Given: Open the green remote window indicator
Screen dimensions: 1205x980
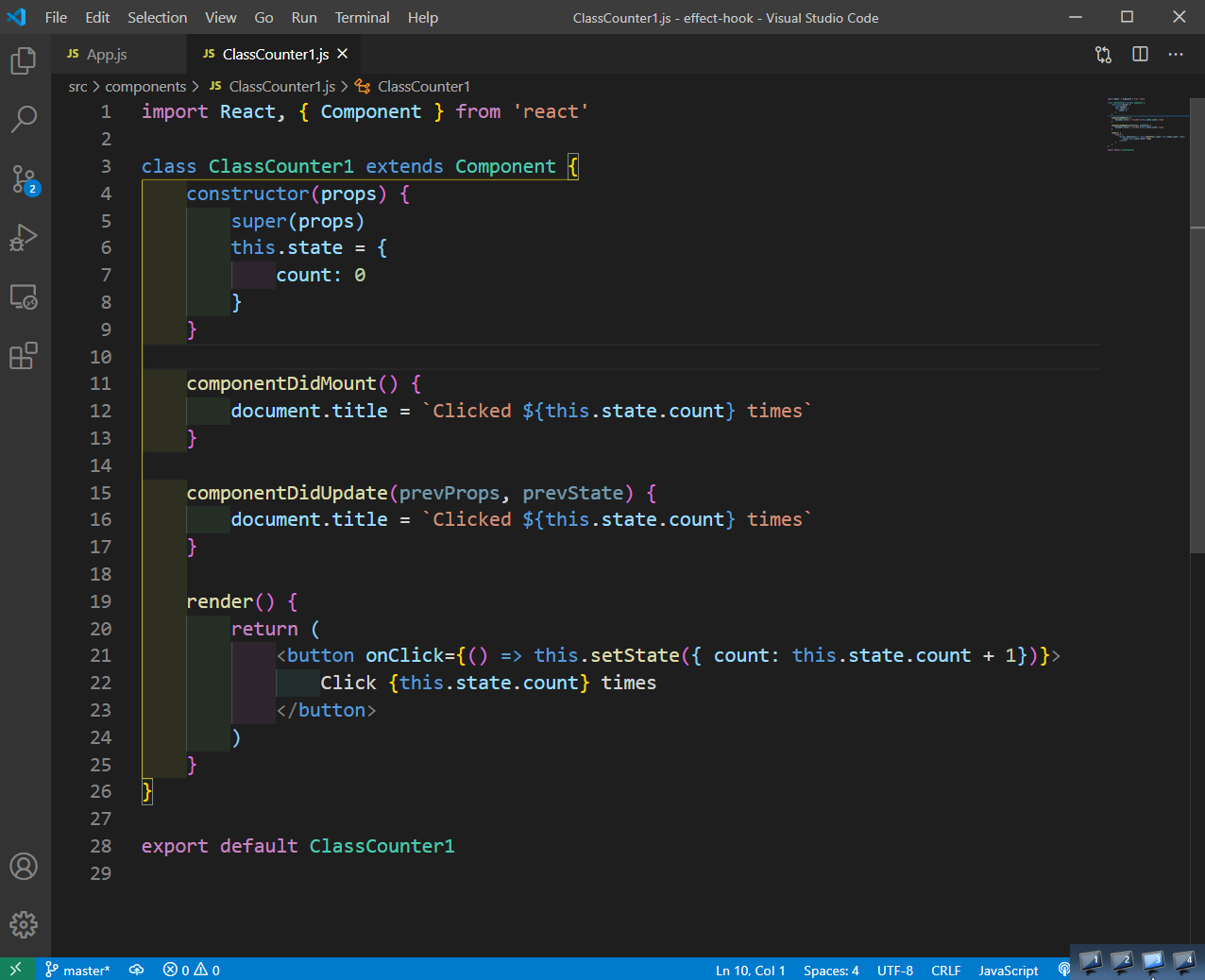Looking at the screenshot, I should point(16,970).
